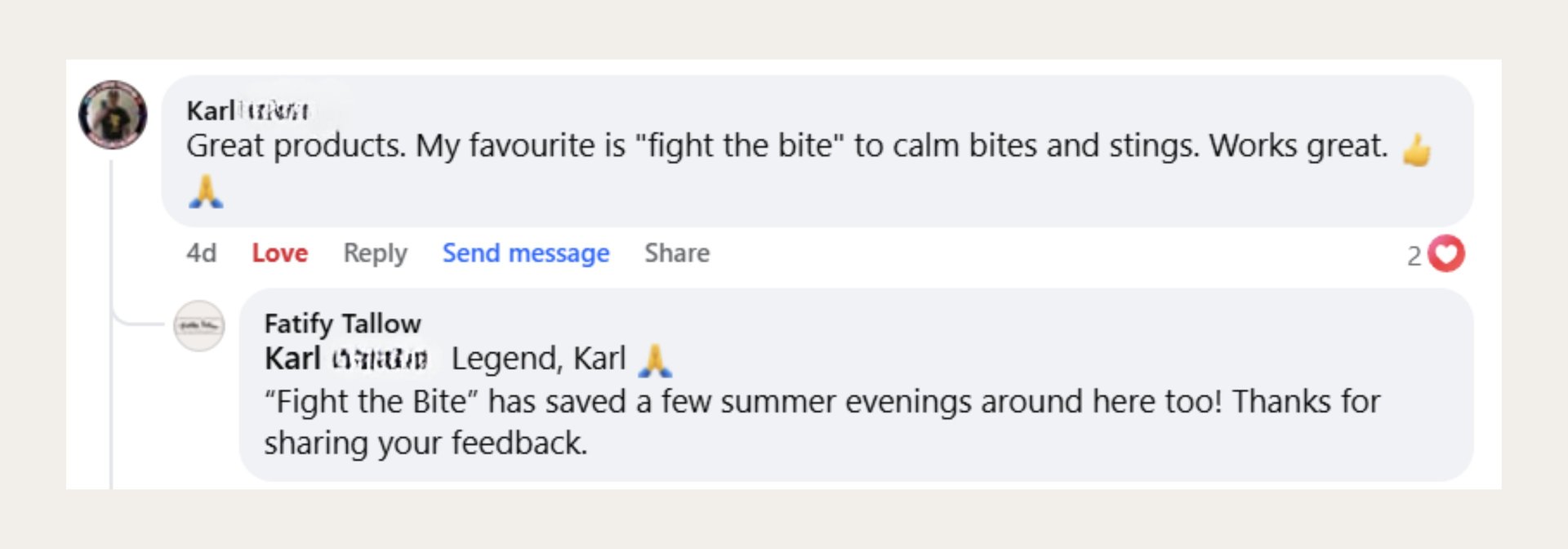Open the Fatify Tallow page logo avatar

(198, 326)
